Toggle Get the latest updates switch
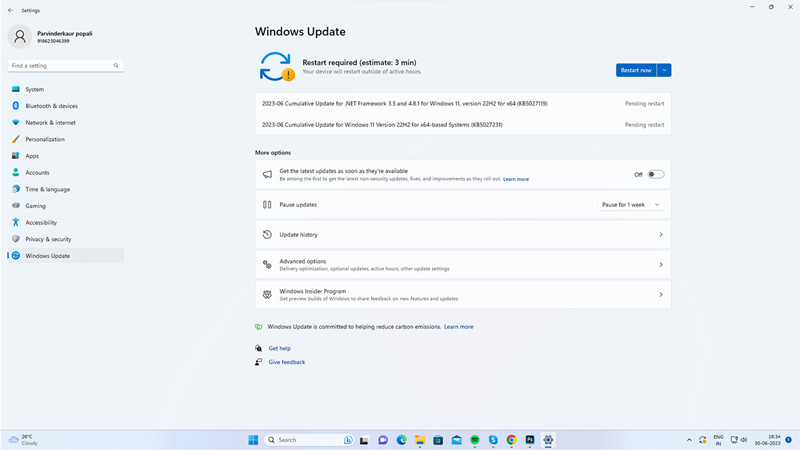Image resolution: width=800 pixels, height=450 pixels. (656, 174)
